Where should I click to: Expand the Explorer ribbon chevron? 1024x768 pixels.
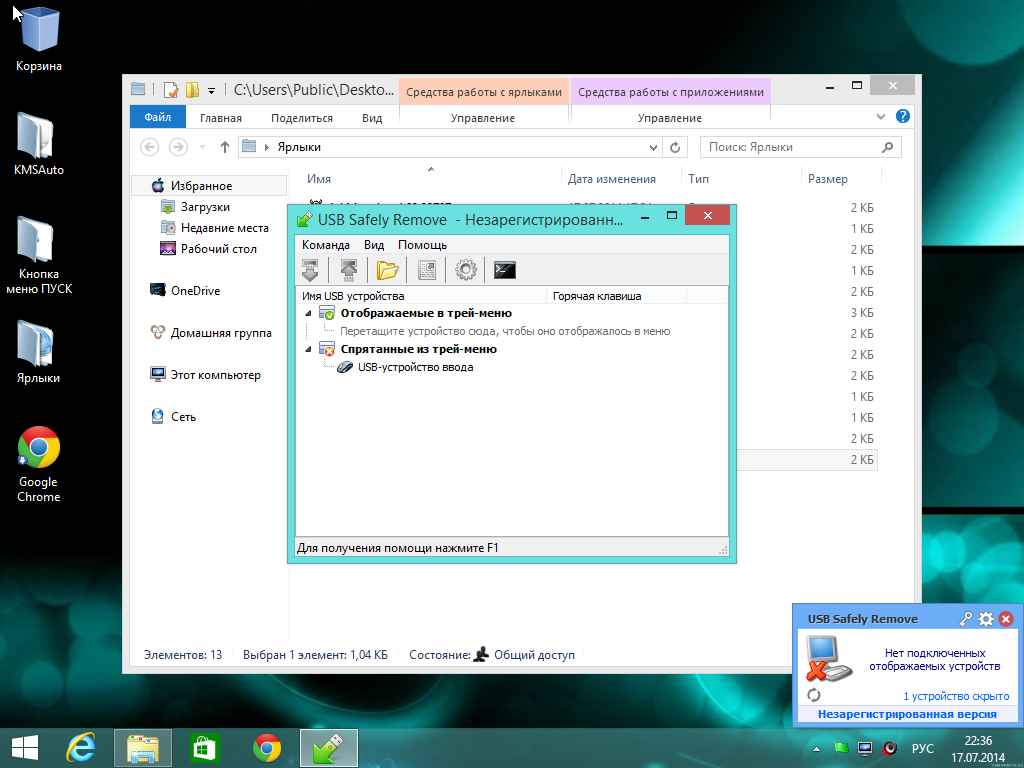pos(880,117)
